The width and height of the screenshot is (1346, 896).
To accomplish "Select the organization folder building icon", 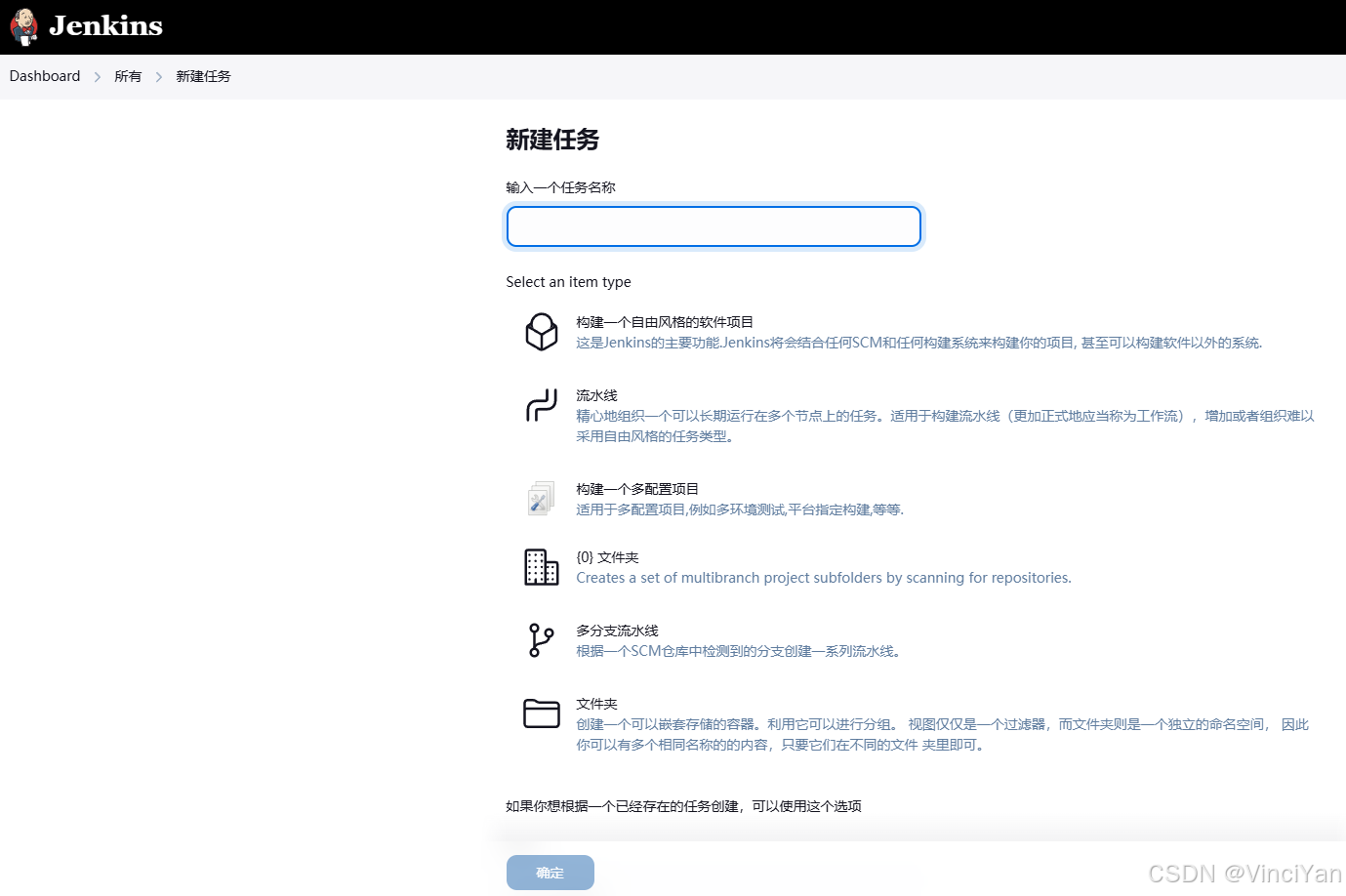I will click(x=542, y=567).
